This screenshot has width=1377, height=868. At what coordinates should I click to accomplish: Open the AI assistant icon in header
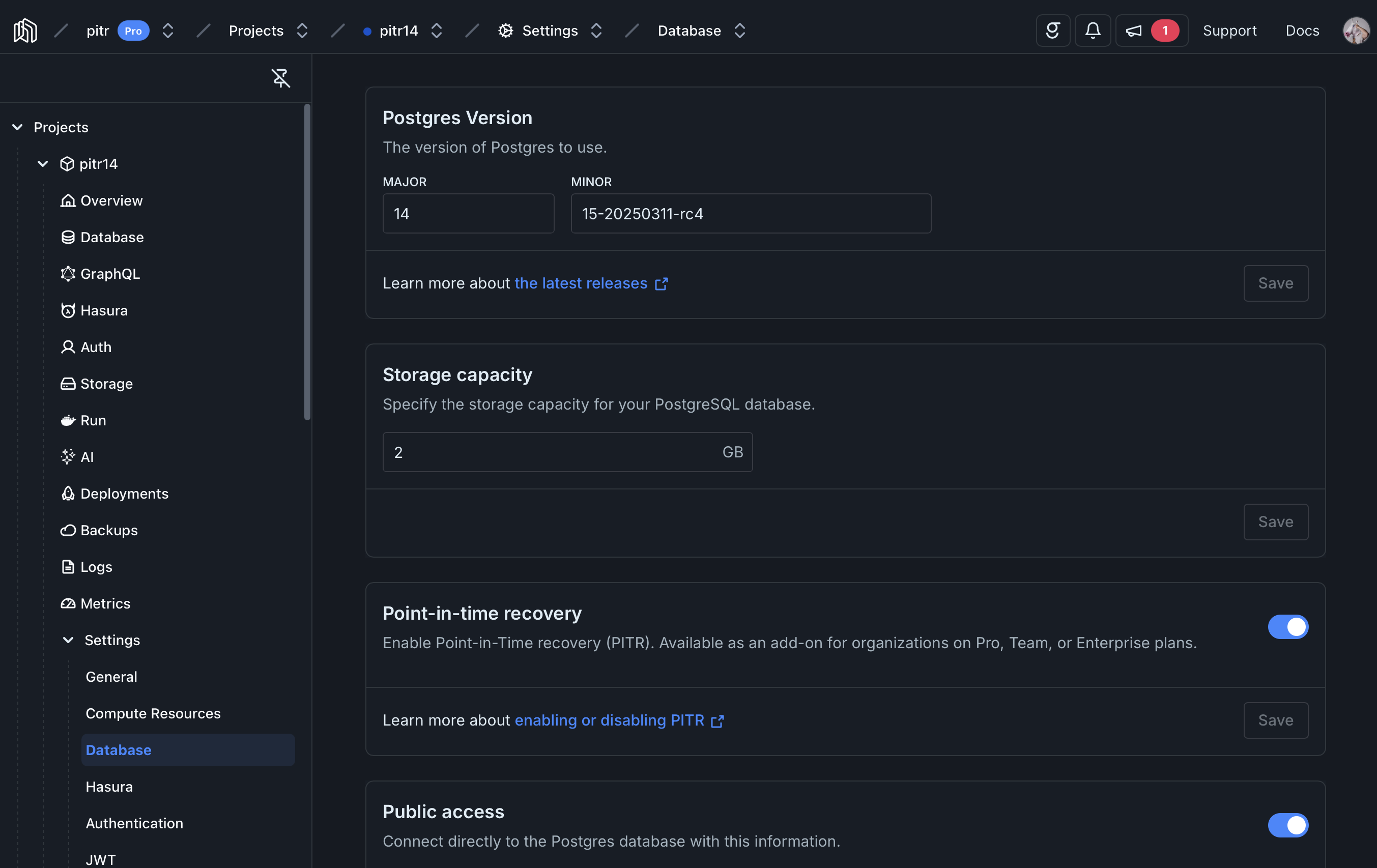tap(1053, 31)
